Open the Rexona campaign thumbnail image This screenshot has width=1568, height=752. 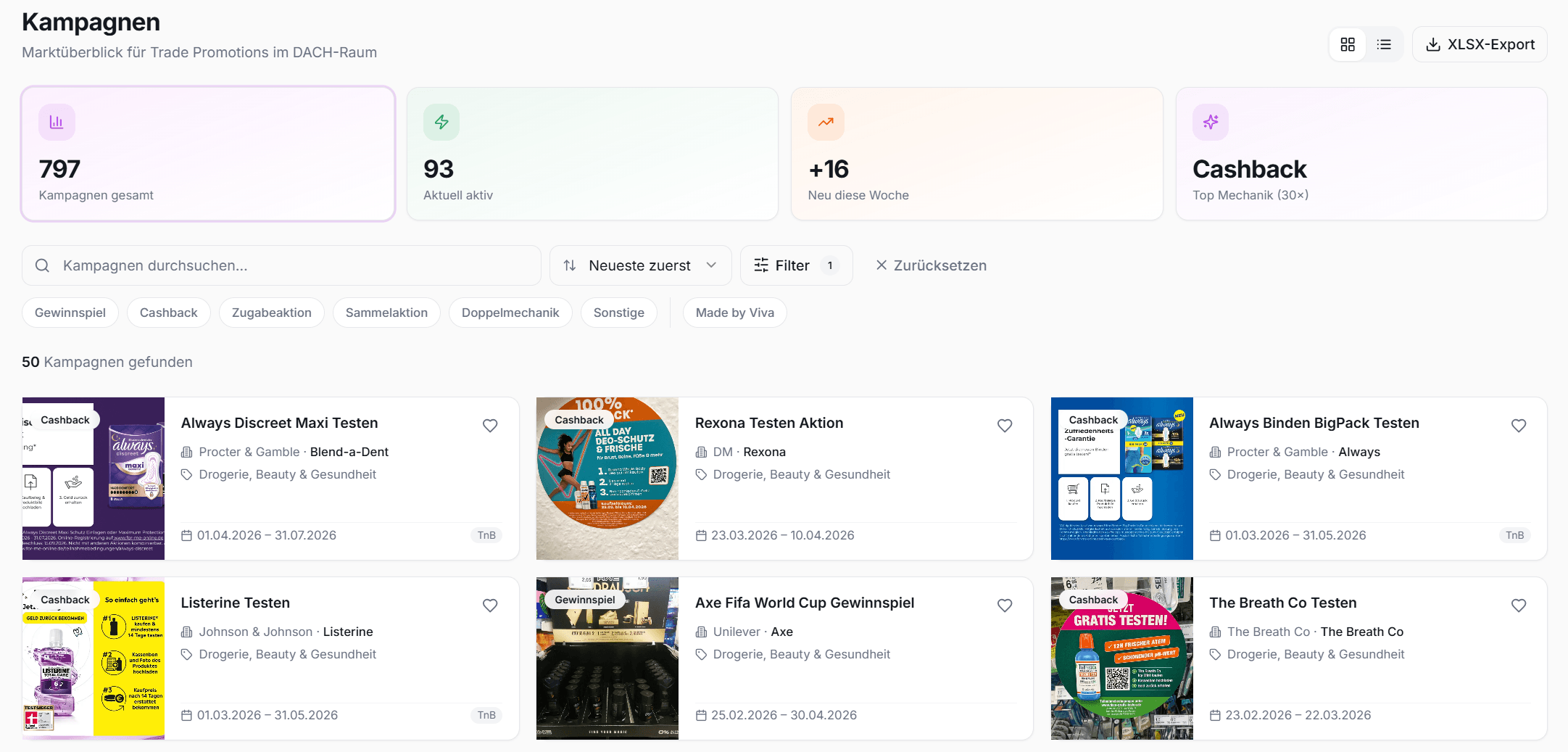(607, 479)
